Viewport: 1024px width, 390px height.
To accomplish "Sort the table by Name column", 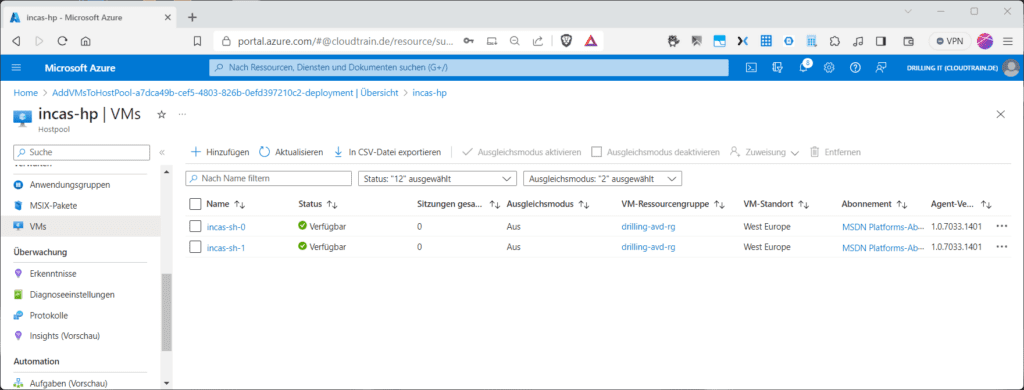I will pyautogui.click(x=225, y=204).
